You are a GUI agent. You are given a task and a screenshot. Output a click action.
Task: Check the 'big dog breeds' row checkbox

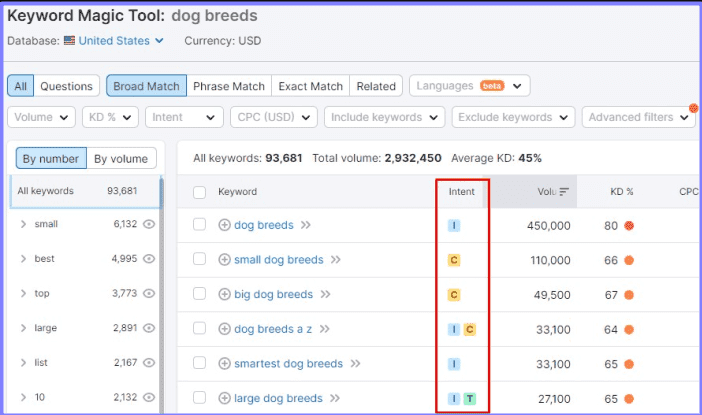tap(199, 294)
